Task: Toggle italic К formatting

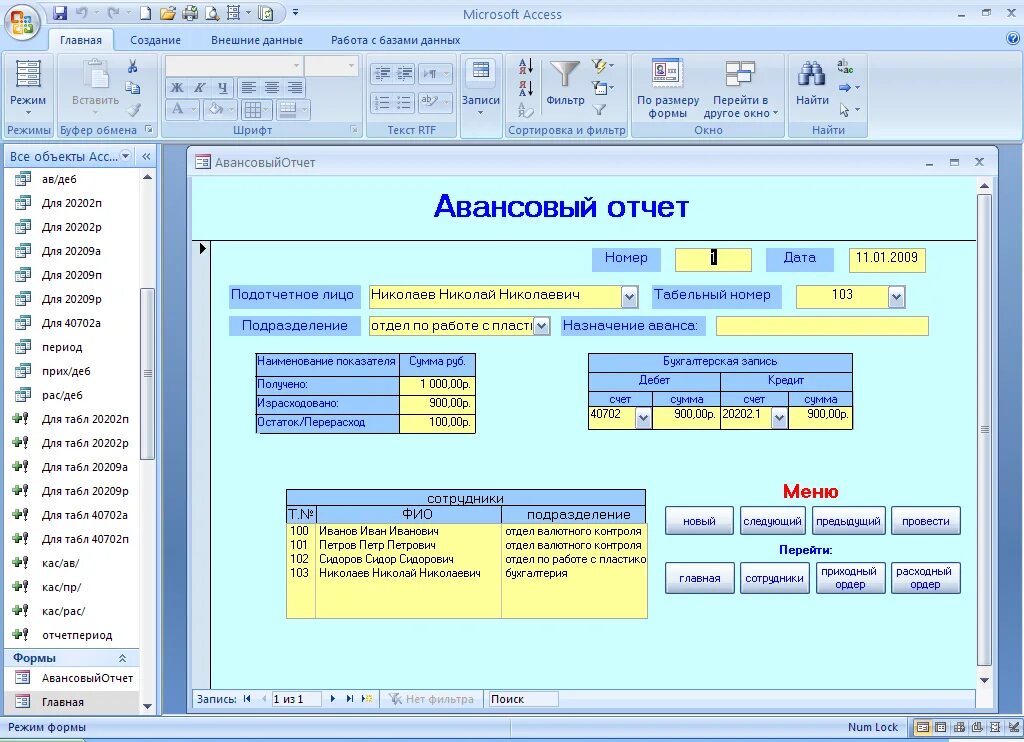Action: point(200,87)
